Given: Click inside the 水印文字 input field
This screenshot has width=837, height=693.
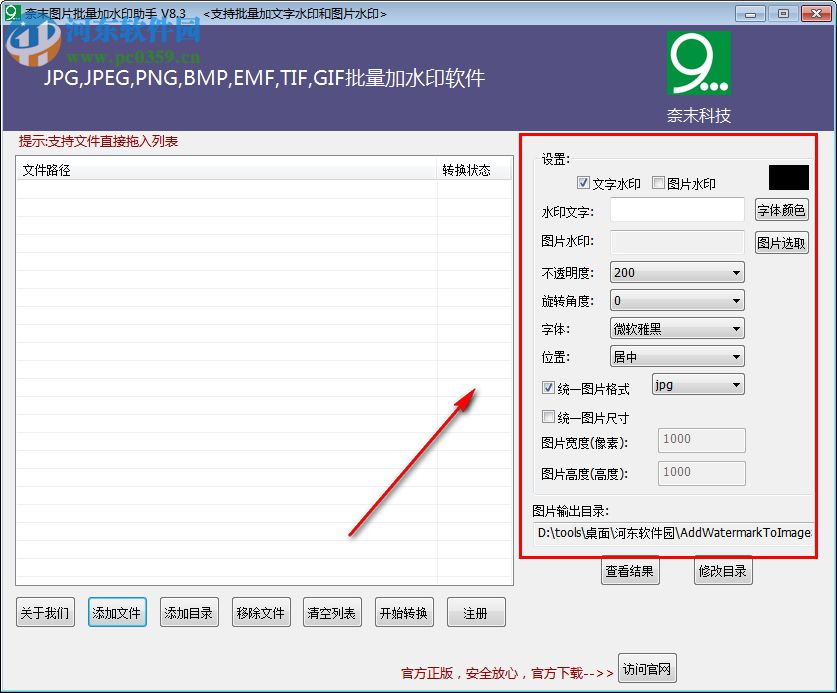Looking at the screenshot, I should 677,211.
